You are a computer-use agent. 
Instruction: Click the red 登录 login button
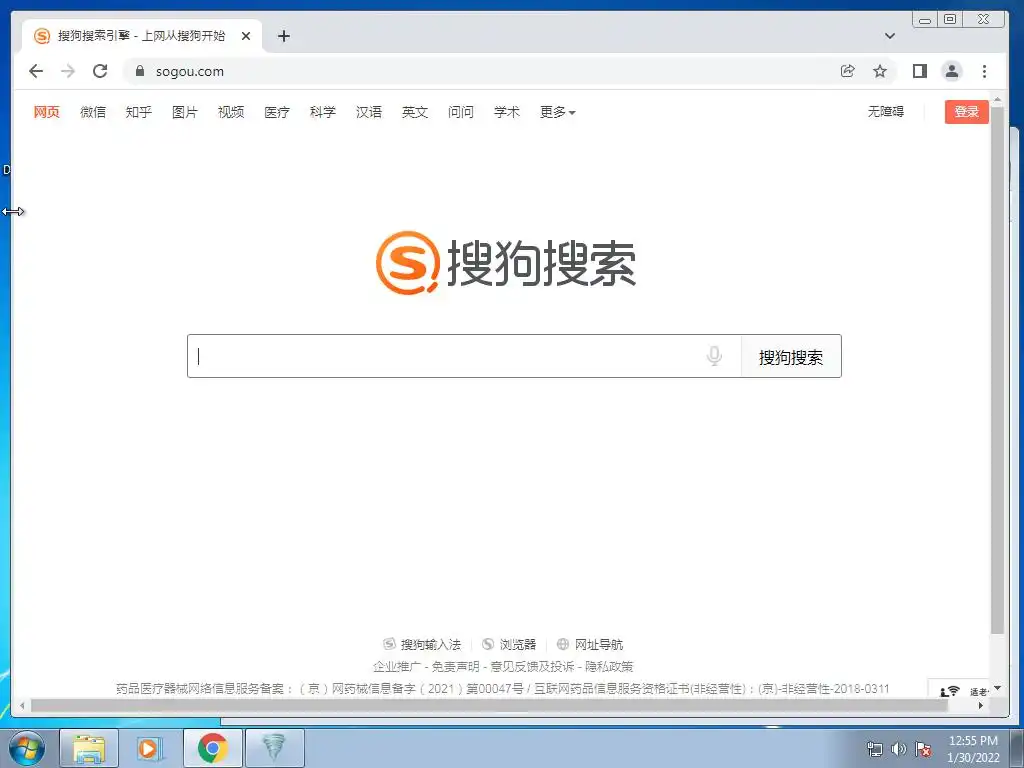(x=967, y=112)
